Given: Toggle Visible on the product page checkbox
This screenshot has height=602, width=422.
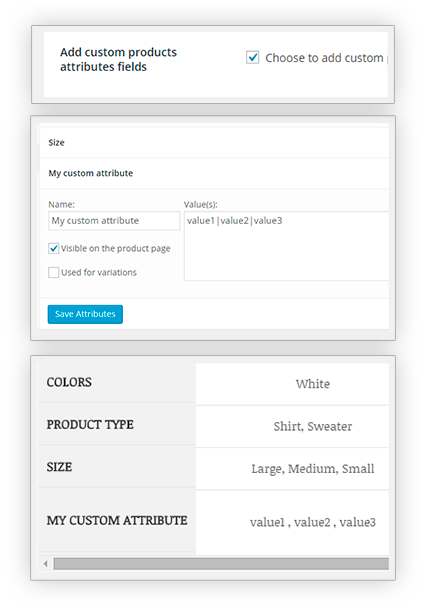Looking at the screenshot, I should 54,248.
